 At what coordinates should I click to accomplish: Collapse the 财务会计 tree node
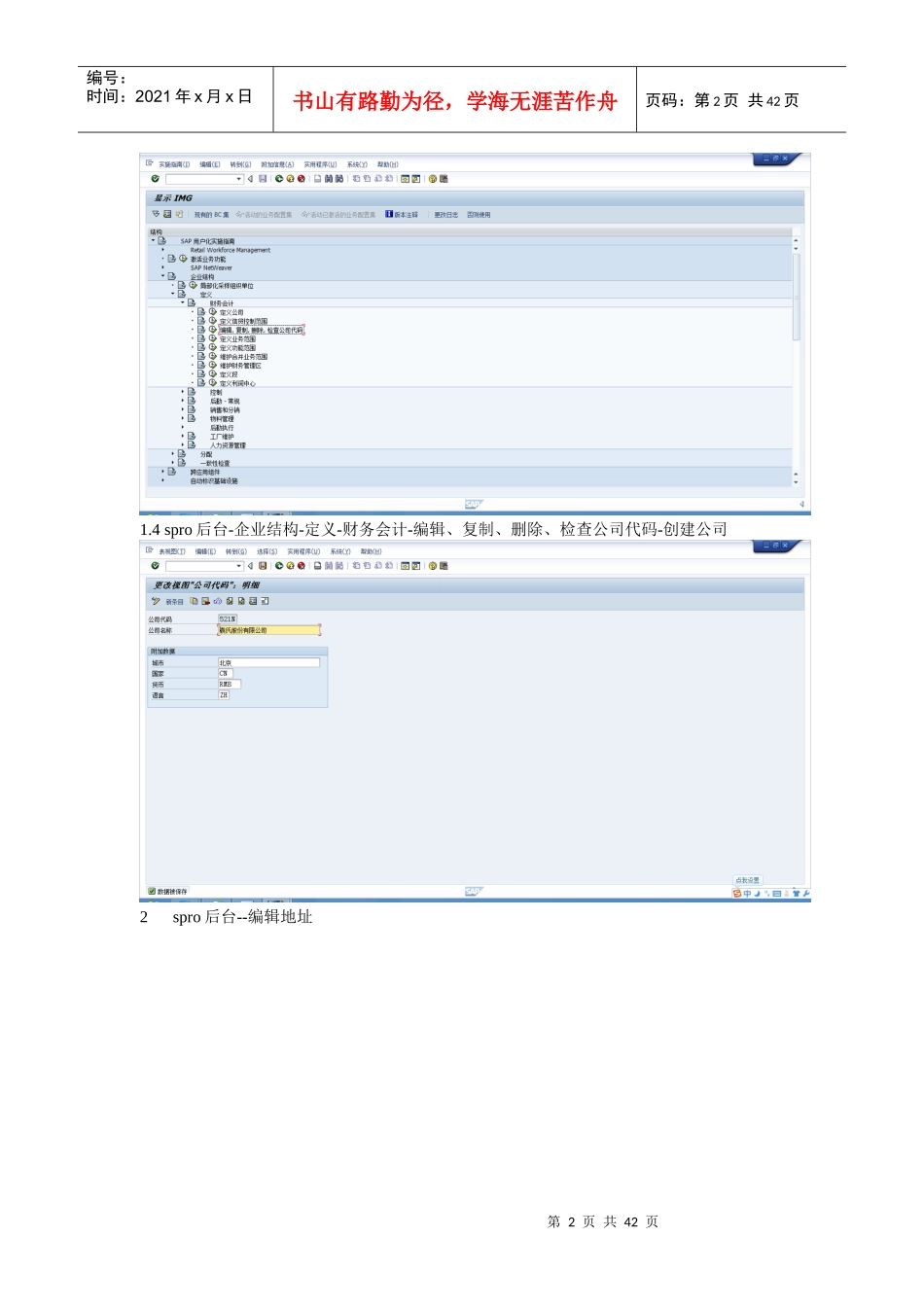[x=182, y=302]
